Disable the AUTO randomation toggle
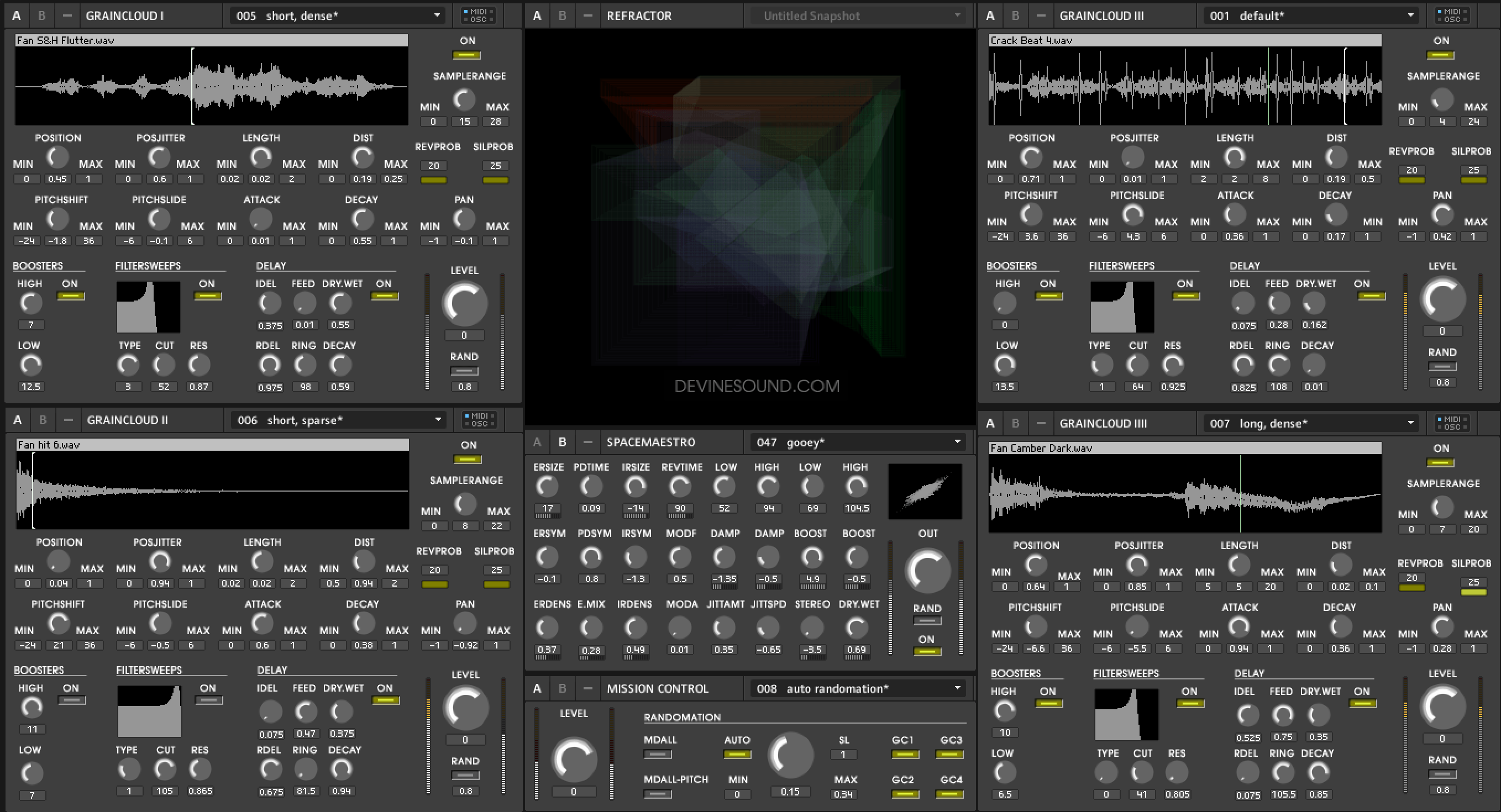Viewport: 1501px width, 812px height. (737, 755)
